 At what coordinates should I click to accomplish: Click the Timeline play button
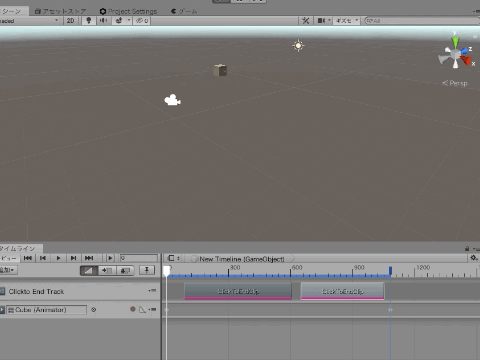[x=58, y=258]
